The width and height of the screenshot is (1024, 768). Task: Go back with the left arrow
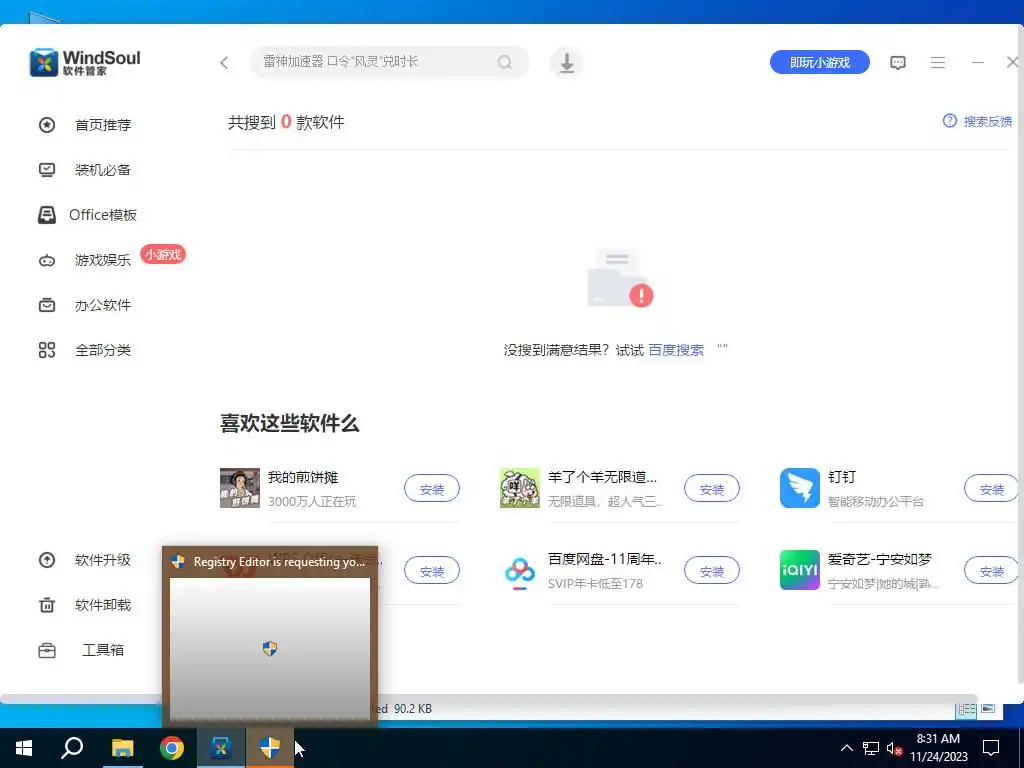pyautogui.click(x=224, y=63)
